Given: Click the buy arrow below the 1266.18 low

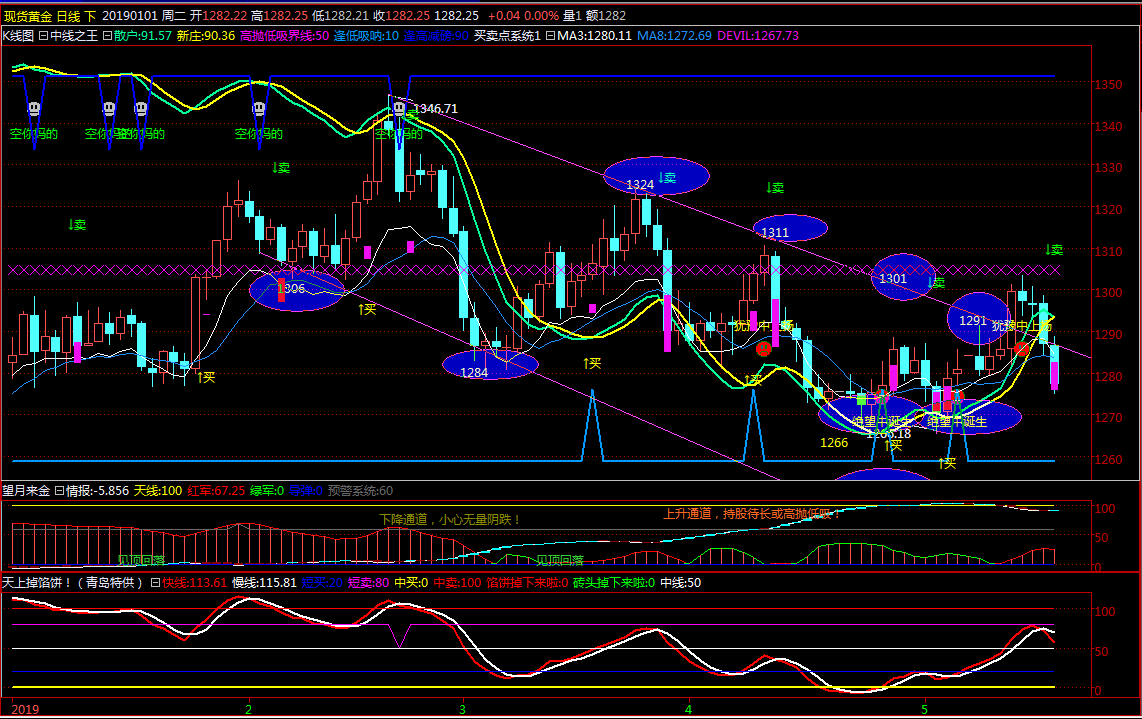Looking at the screenshot, I should 893,445.
